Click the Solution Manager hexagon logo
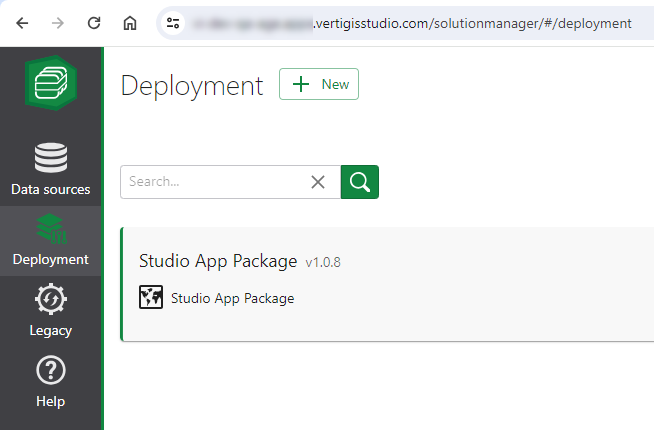 [x=51, y=83]
